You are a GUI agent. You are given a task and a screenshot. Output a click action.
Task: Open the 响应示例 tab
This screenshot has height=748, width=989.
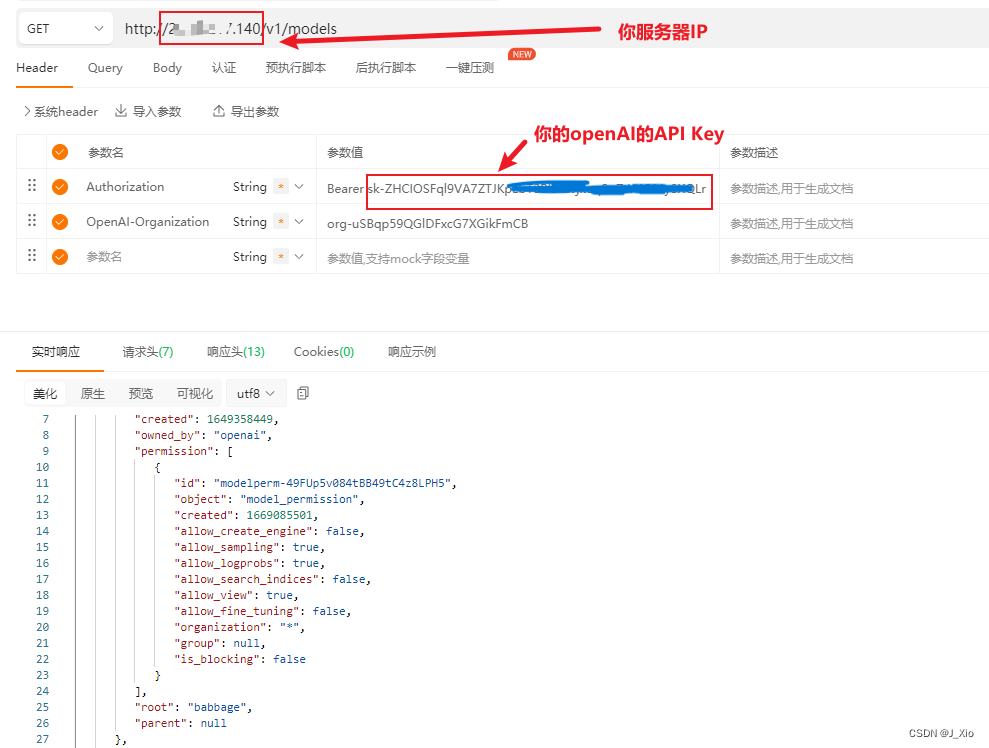point(412,352)
